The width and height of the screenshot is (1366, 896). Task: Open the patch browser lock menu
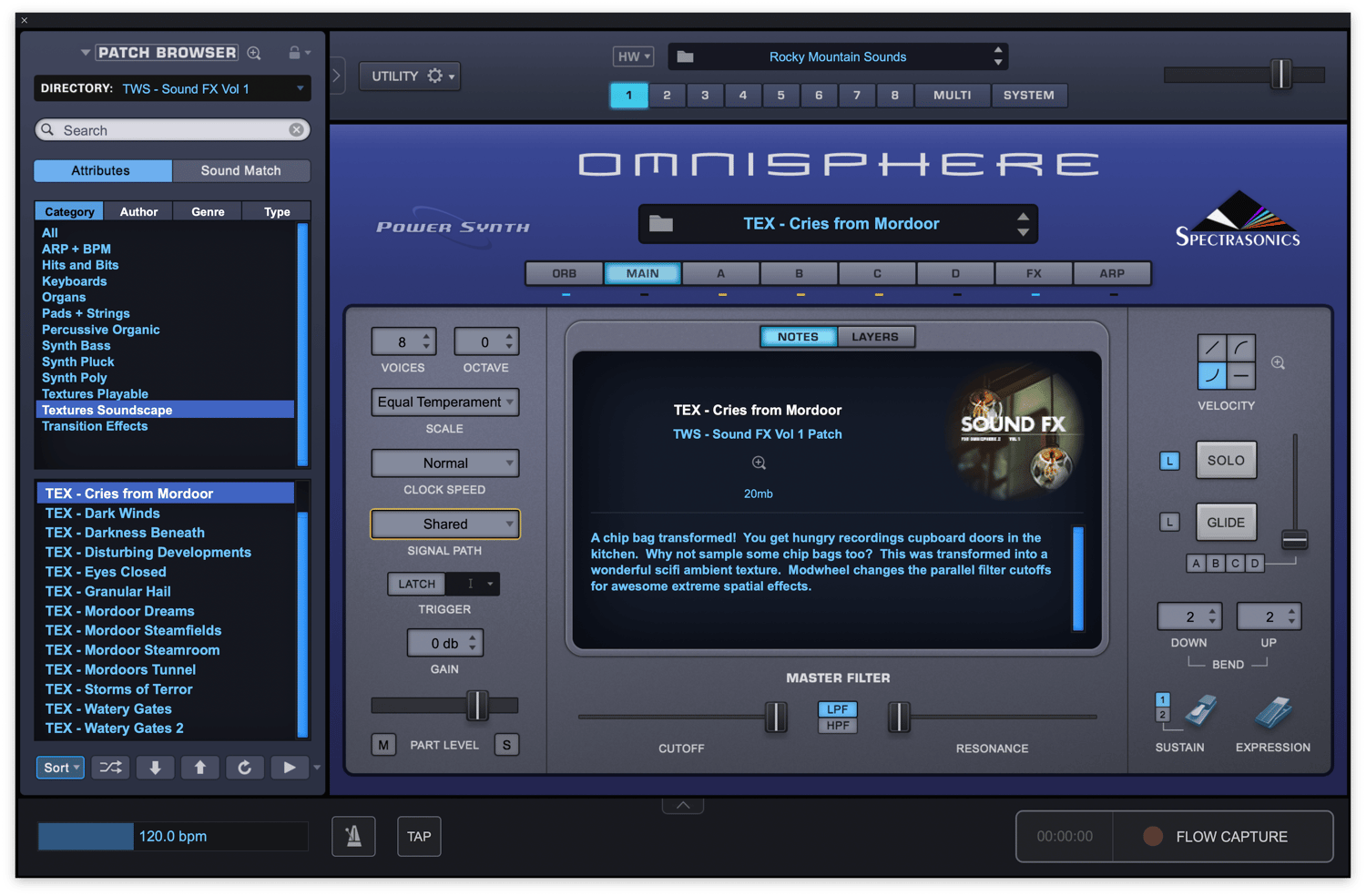point(299,53)
